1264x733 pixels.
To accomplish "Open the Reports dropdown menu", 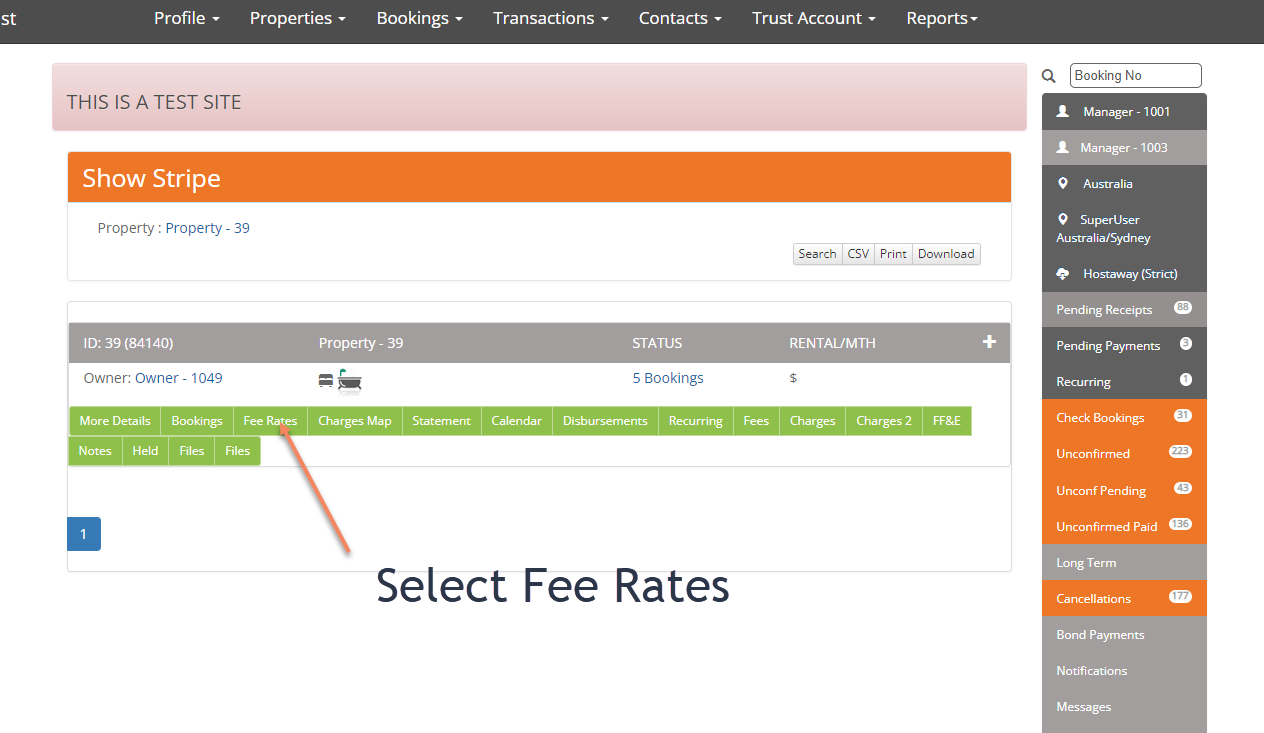I will 941,18.
